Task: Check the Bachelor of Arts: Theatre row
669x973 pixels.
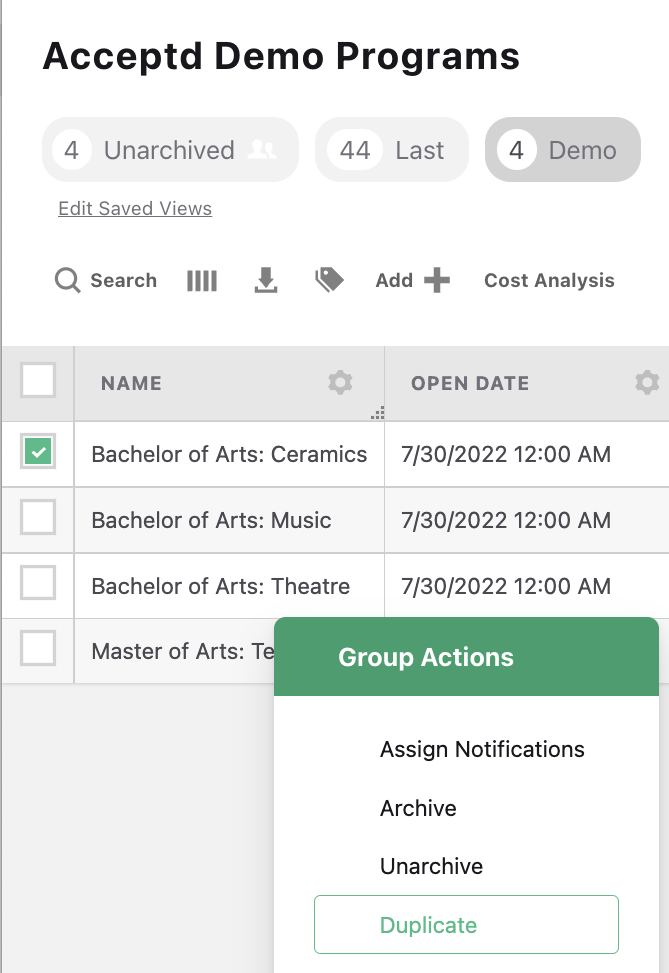Action: pos(37,586)
